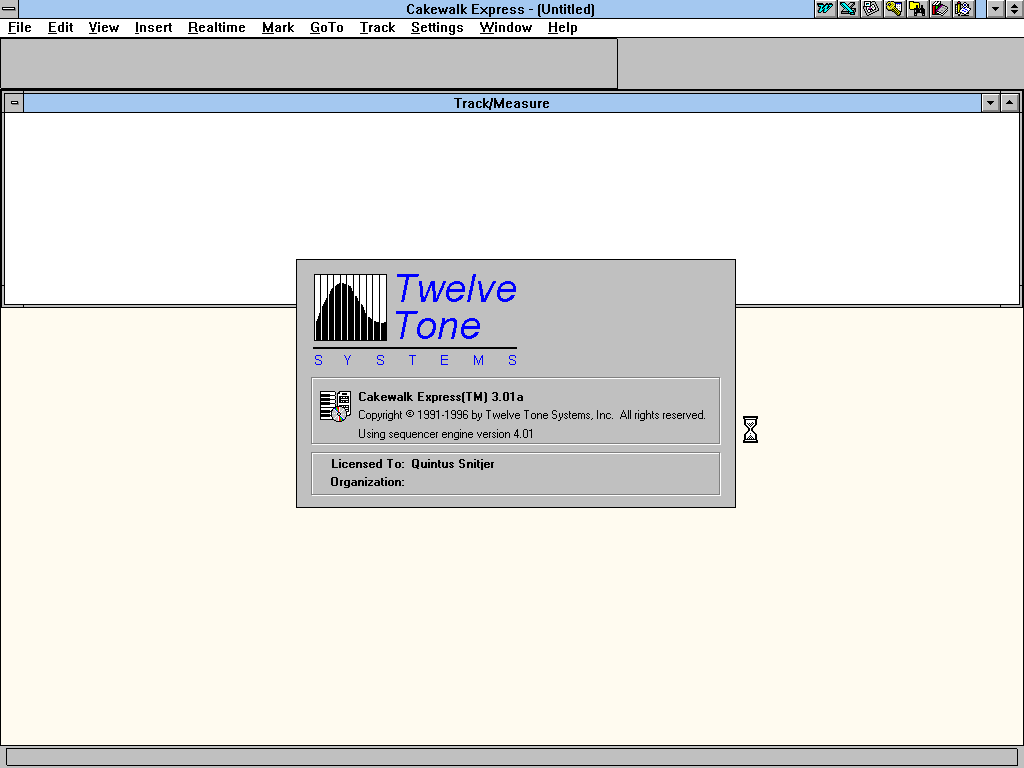Click the copyright 1991-1996 Twelve Tone line

click(x=532, y=415)
